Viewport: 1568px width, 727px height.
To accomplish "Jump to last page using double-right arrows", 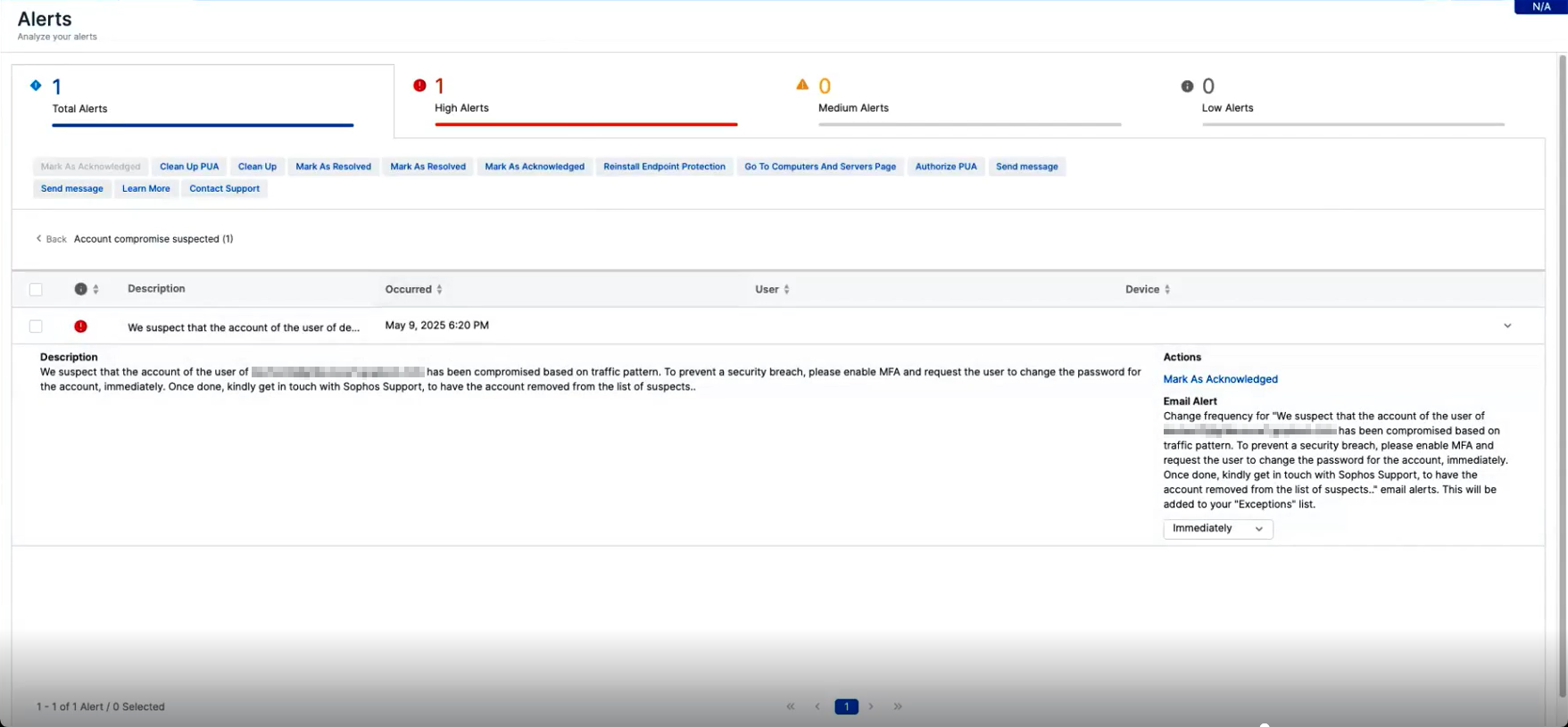I will point(898,706).
